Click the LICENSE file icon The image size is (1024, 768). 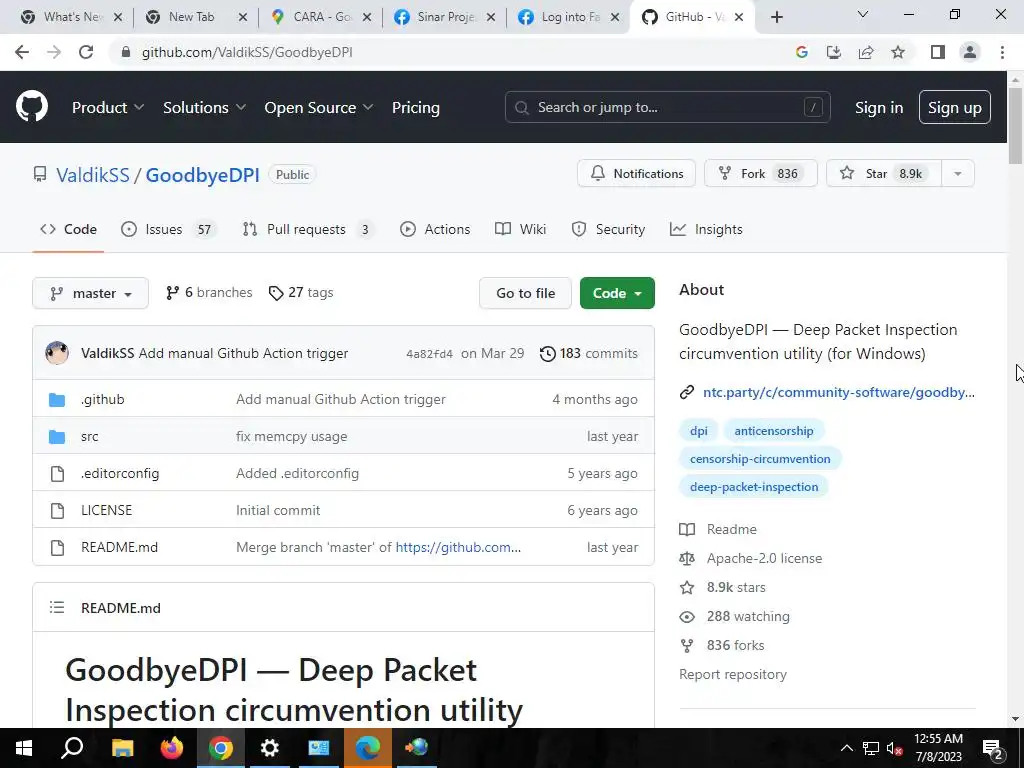point(57,510)
